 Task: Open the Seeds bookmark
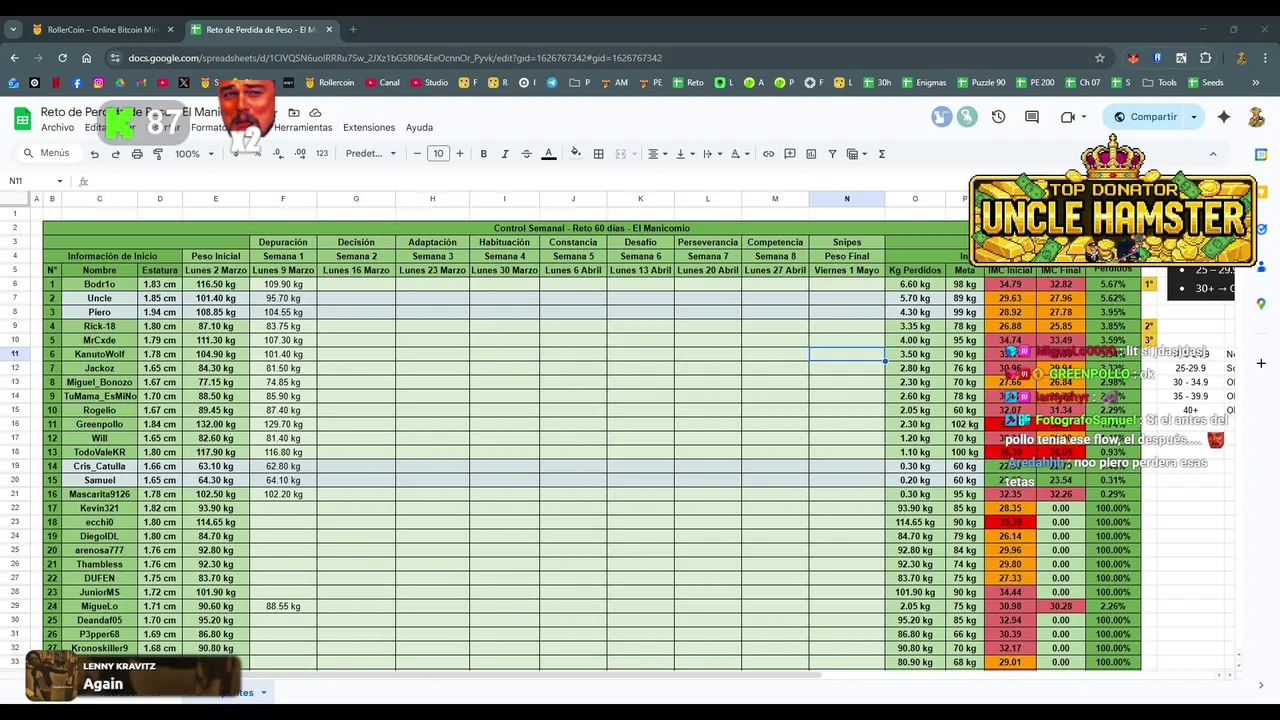(x=1204, y=83)
